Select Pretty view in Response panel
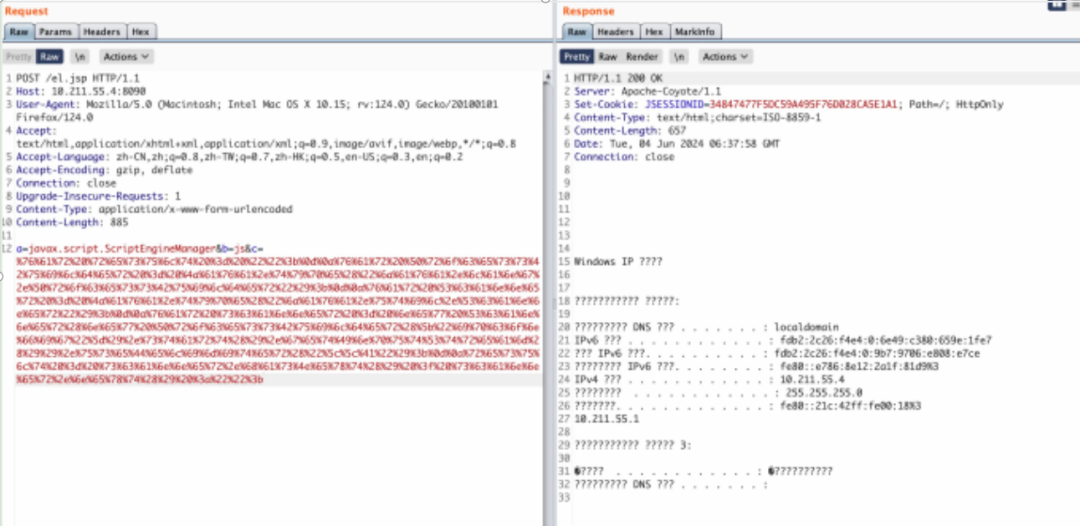Screen dimensions: 1080x526 (576, 57)
